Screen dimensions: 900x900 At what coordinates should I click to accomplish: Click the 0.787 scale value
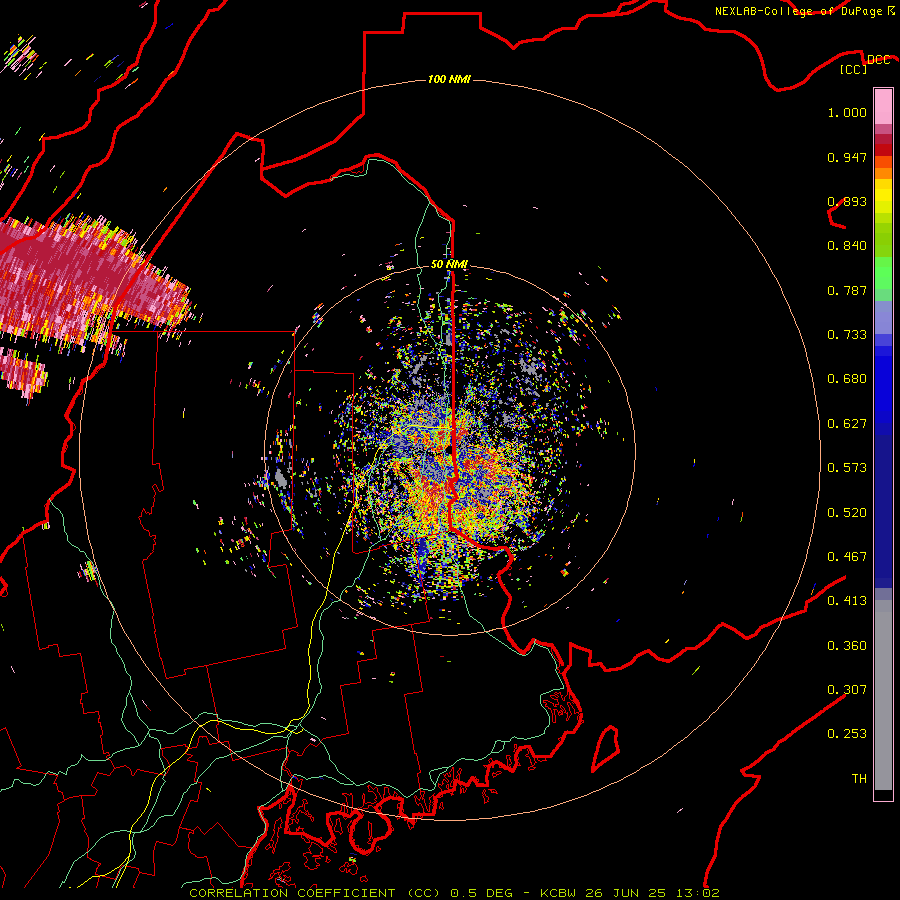(x=847, y=290)
